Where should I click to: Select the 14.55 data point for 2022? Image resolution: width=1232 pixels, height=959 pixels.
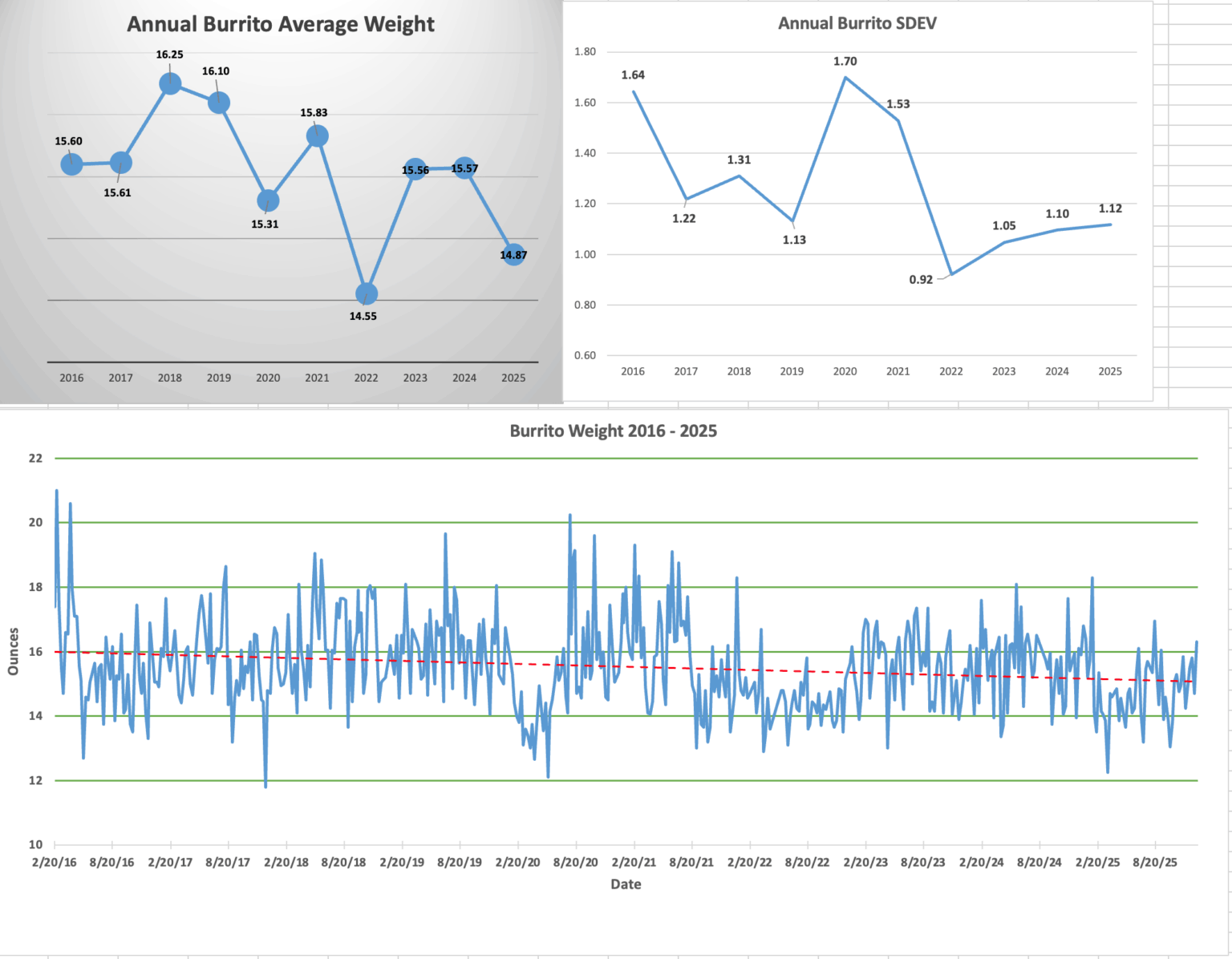(367, 293)
